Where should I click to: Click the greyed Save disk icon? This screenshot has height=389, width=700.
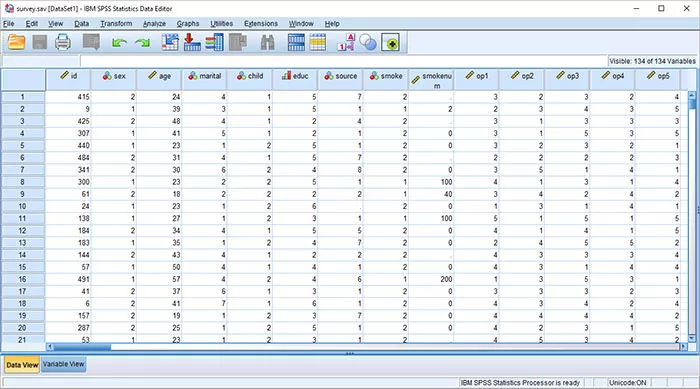[x=40, y=42]
